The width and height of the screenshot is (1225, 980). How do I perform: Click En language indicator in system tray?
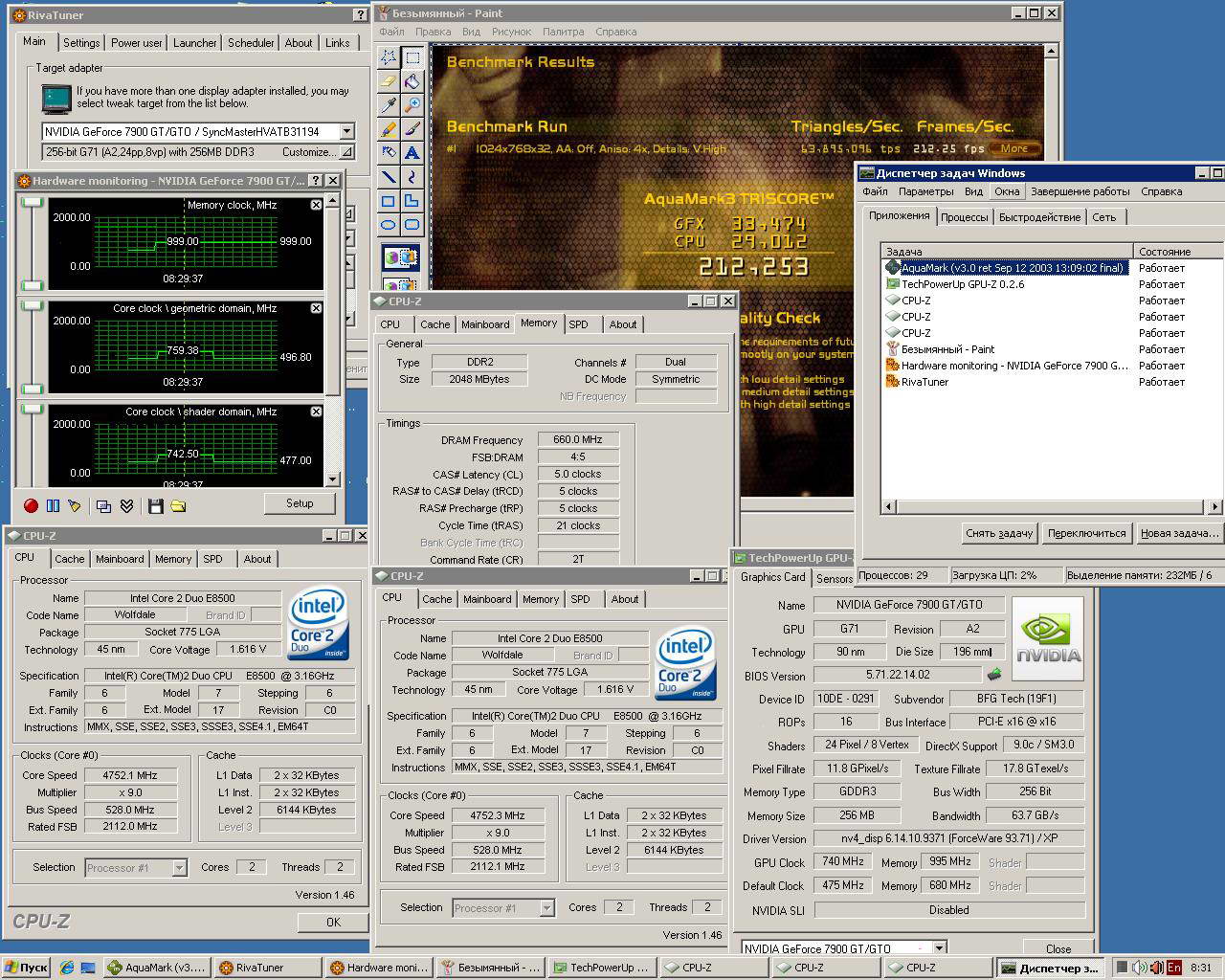[x=1174, y=968]
